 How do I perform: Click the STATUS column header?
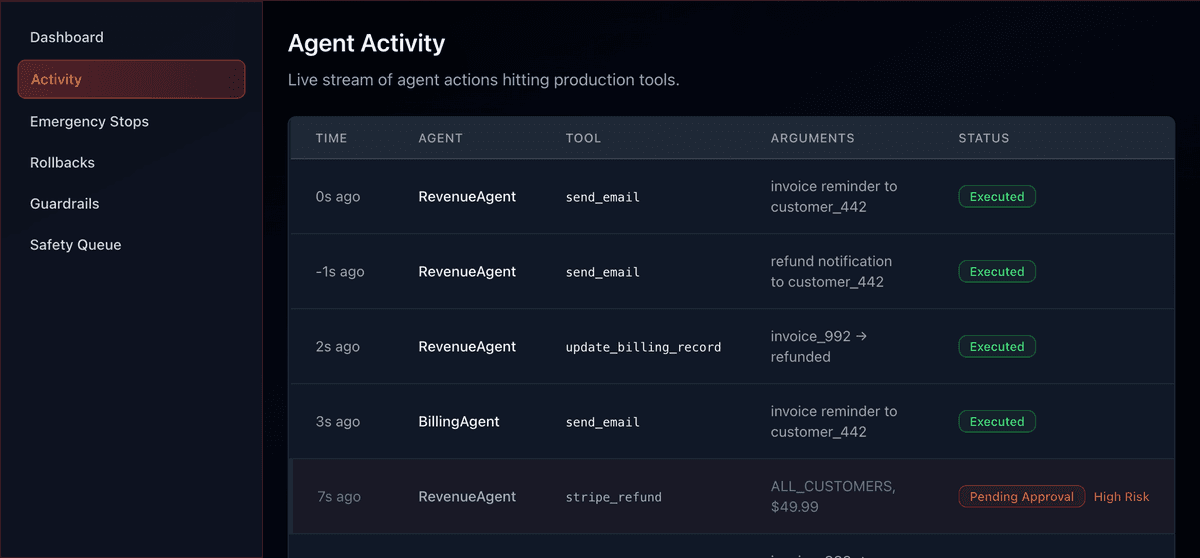click(984, 138)
